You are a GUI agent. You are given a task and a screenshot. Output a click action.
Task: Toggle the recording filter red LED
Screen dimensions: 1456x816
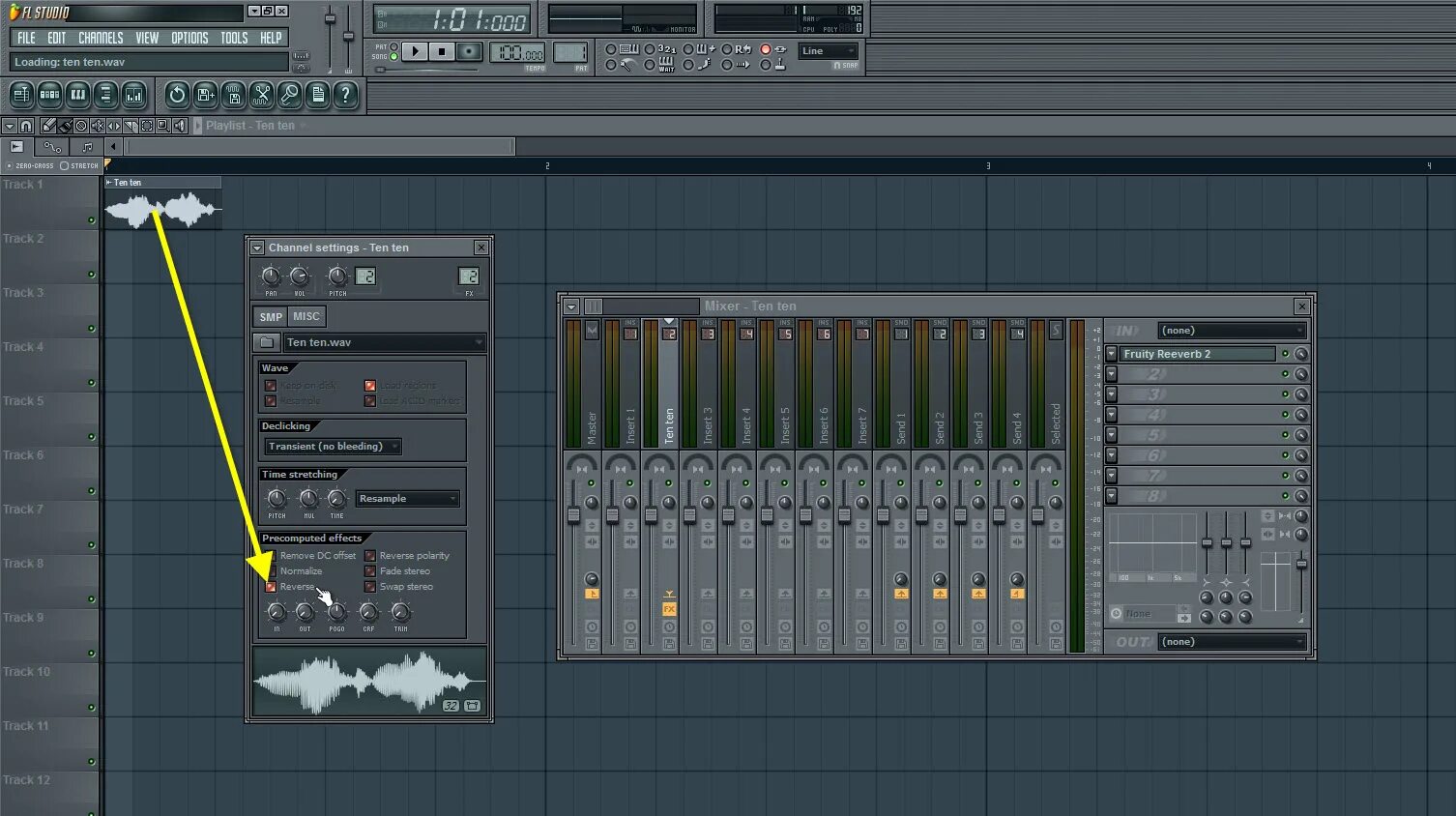[x=766, y=49]
